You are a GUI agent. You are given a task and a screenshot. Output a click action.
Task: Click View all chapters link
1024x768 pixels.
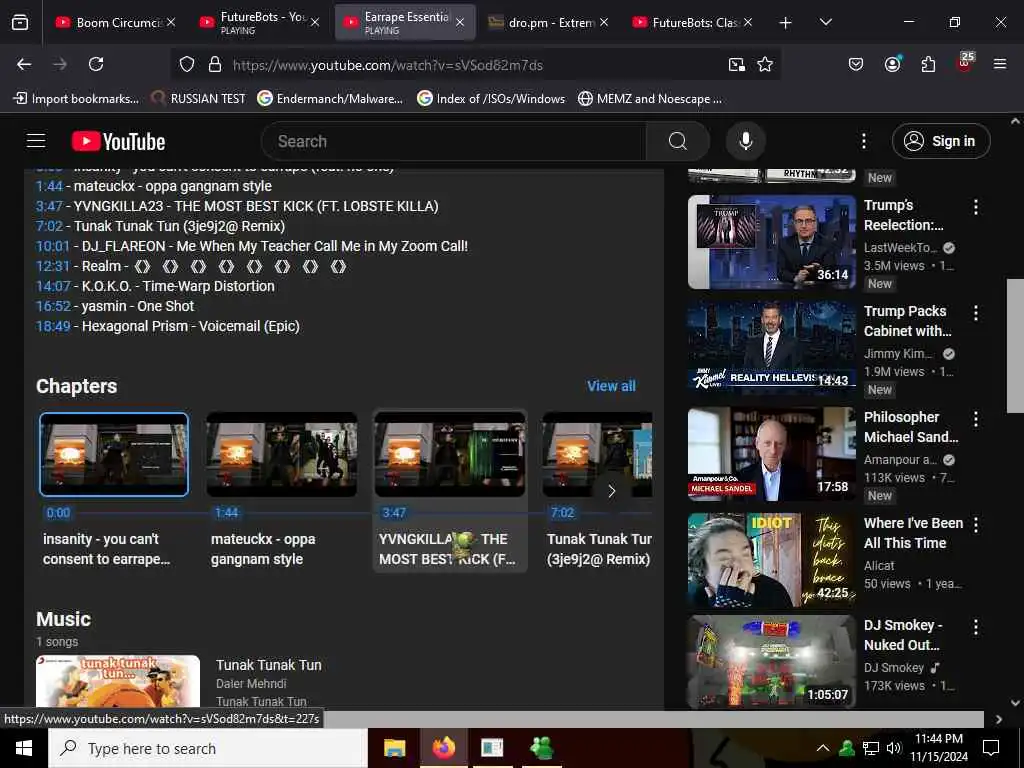pos(611,386)
